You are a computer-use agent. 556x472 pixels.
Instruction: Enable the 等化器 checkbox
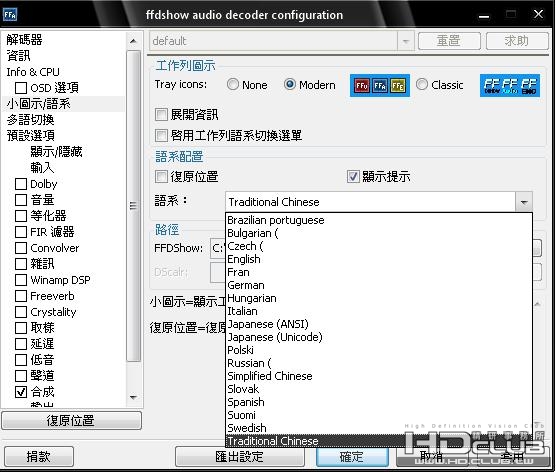pyautogui.click(x=21, y=216)
